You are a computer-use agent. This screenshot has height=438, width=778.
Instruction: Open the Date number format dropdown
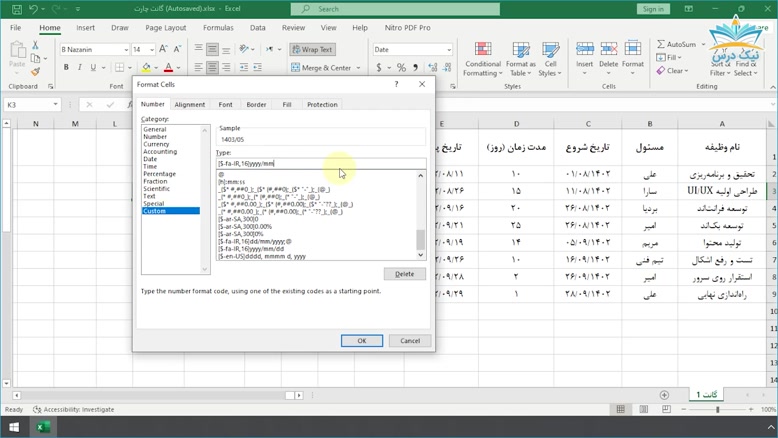(x=449, y=50)
